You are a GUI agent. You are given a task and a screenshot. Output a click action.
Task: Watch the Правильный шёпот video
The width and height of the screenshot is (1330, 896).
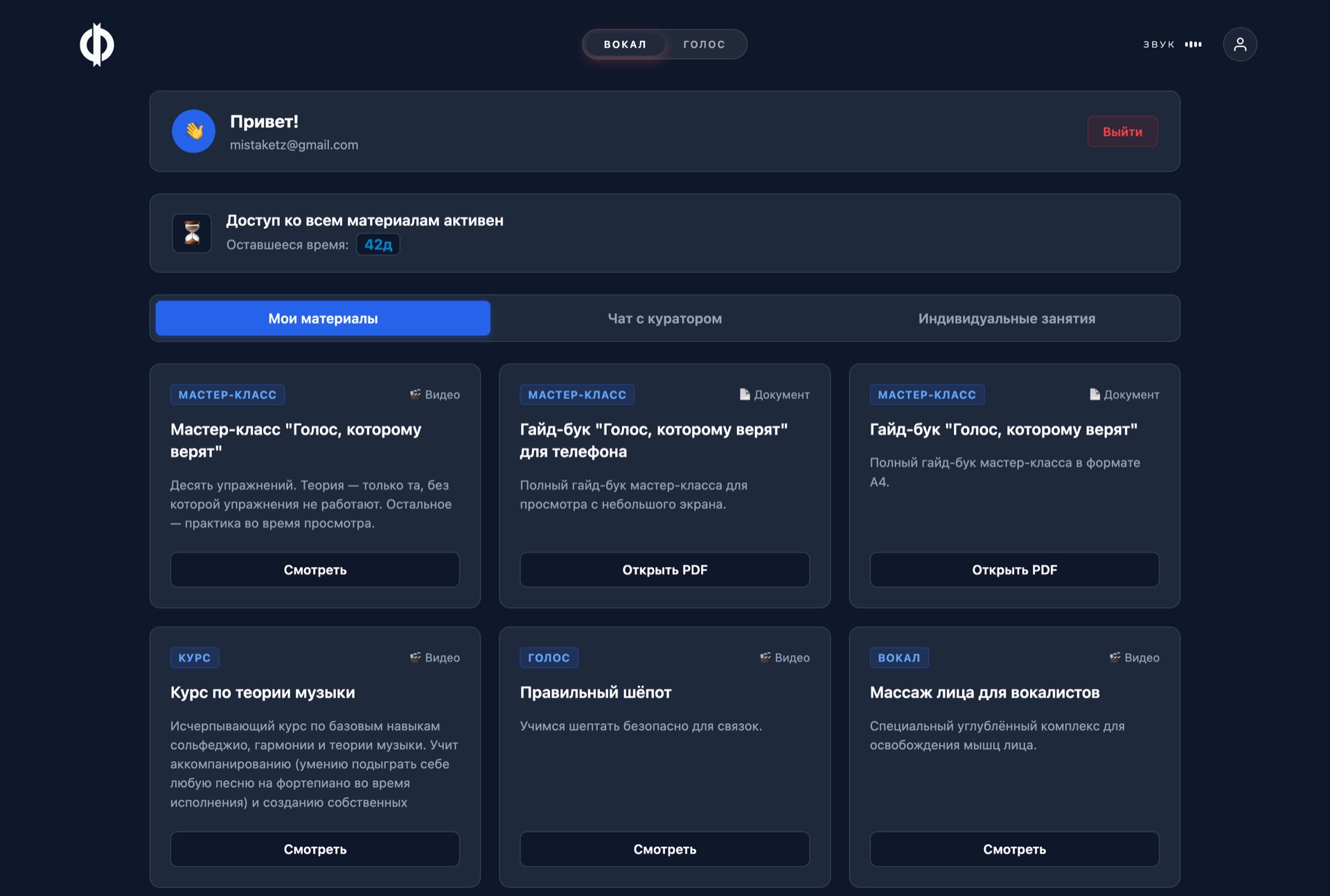(x=665, y=849)
